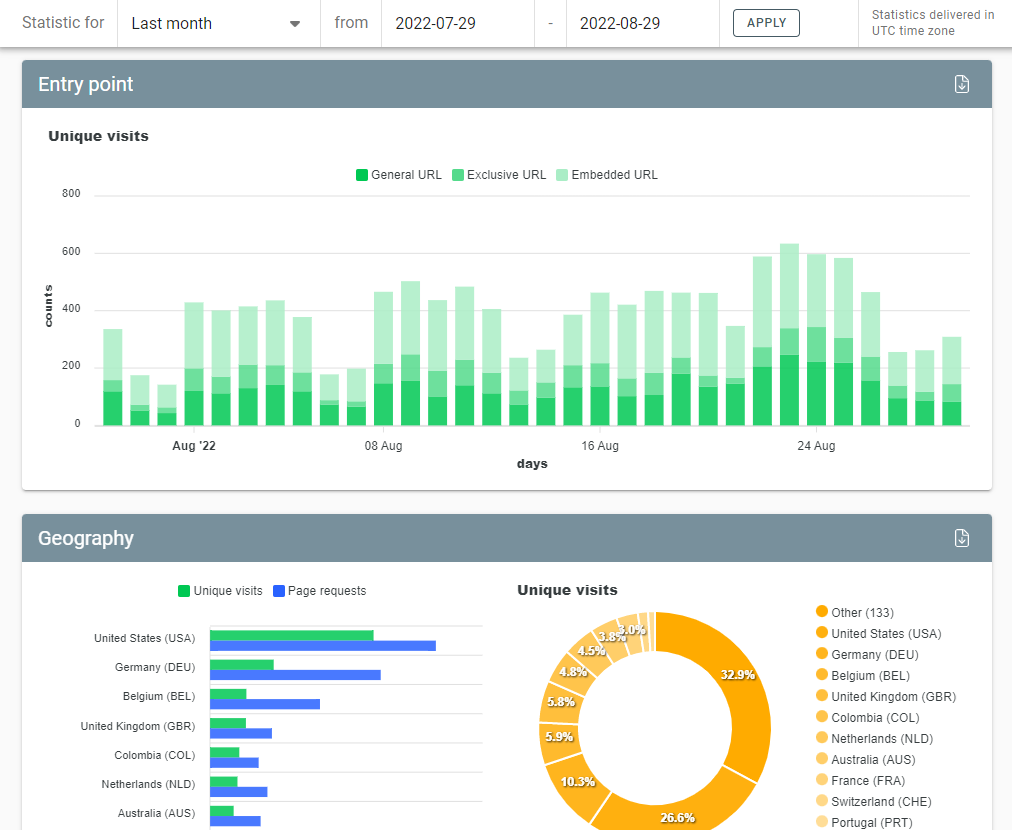1012x830 pixels.
Task: Click the 'Statistics delivered in UTC time zone' note
Action: coord(932,23)
